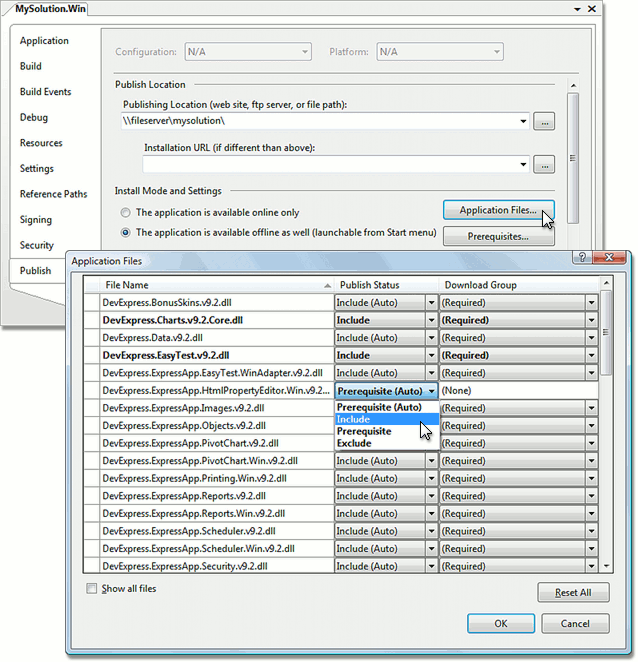Expand the Installation URL dropdown arrow
This screenshot has width=638, height=662.
[523, 164]
